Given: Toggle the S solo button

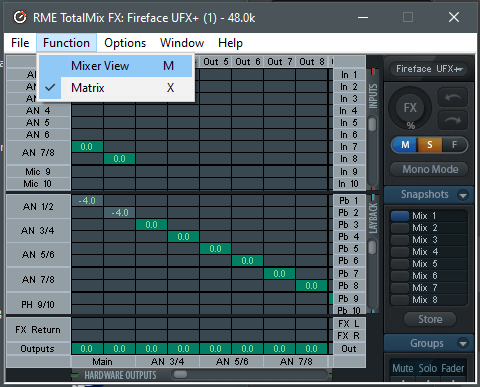Looking at the screenshot, I should coord(430,145).
